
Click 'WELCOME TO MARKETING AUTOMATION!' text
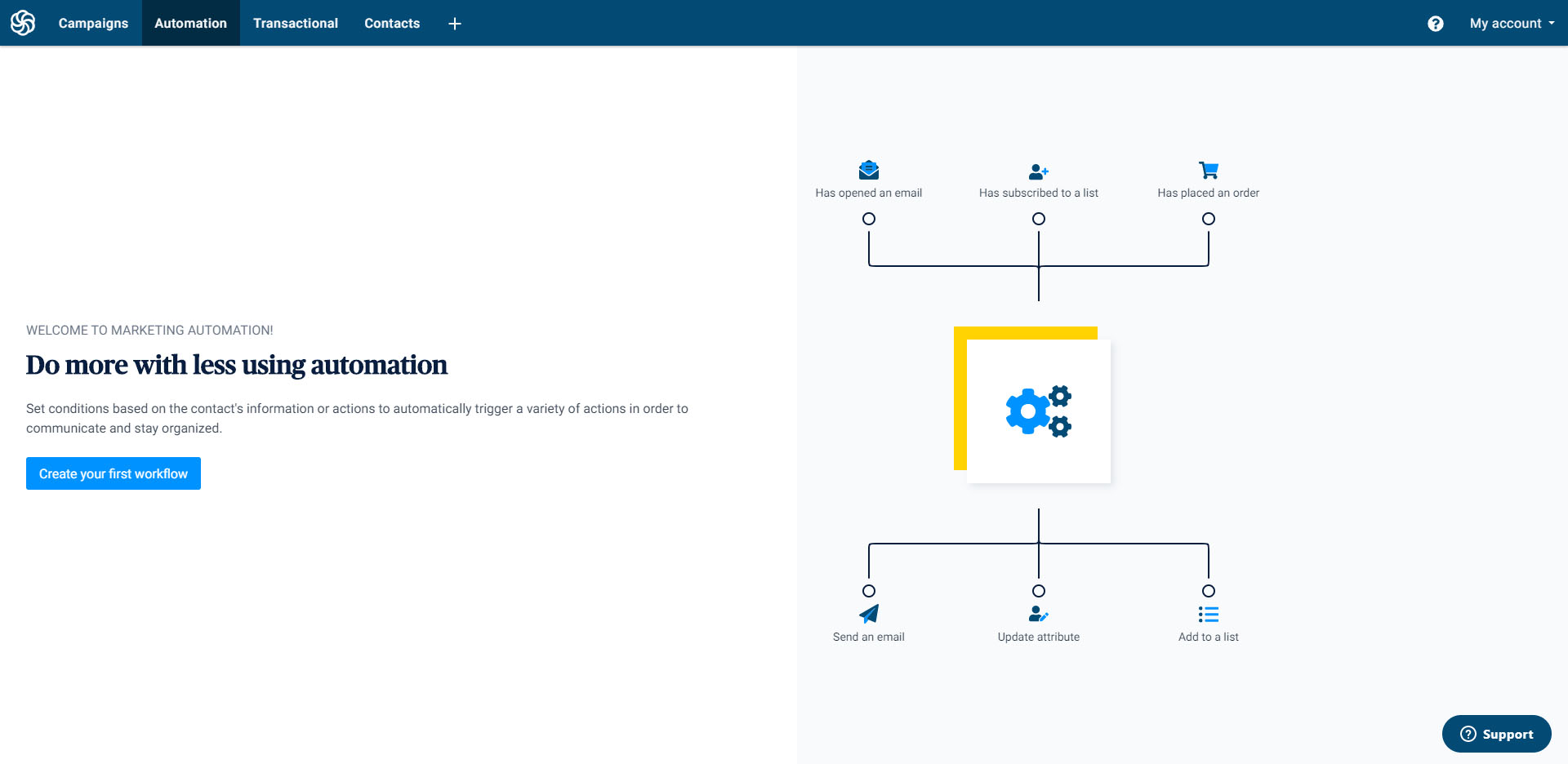[149, 331]
